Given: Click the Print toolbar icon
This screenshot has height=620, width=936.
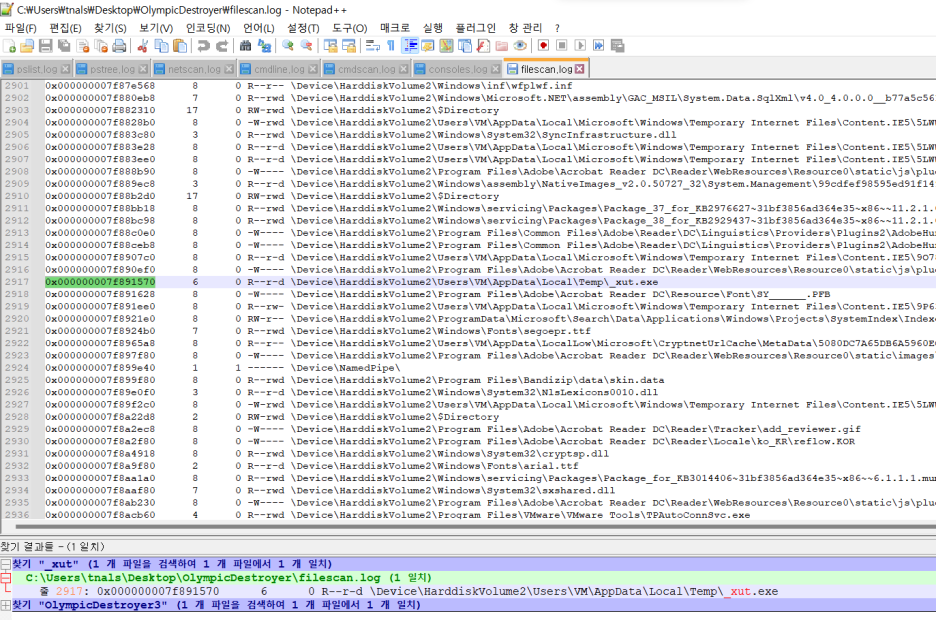Looking at the screenshot, I should [x=119, y=46].
